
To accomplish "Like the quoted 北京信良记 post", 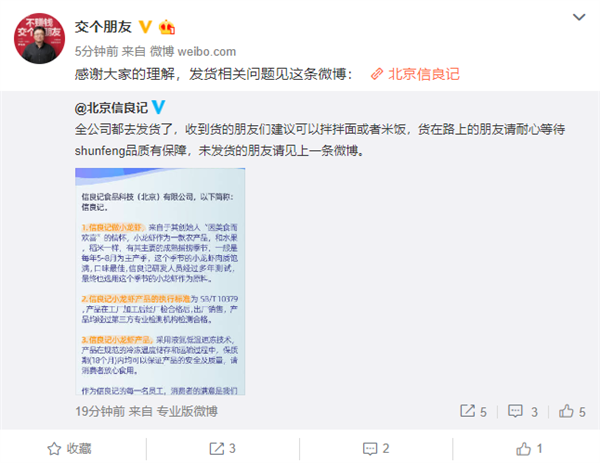I will click(566, 411).
